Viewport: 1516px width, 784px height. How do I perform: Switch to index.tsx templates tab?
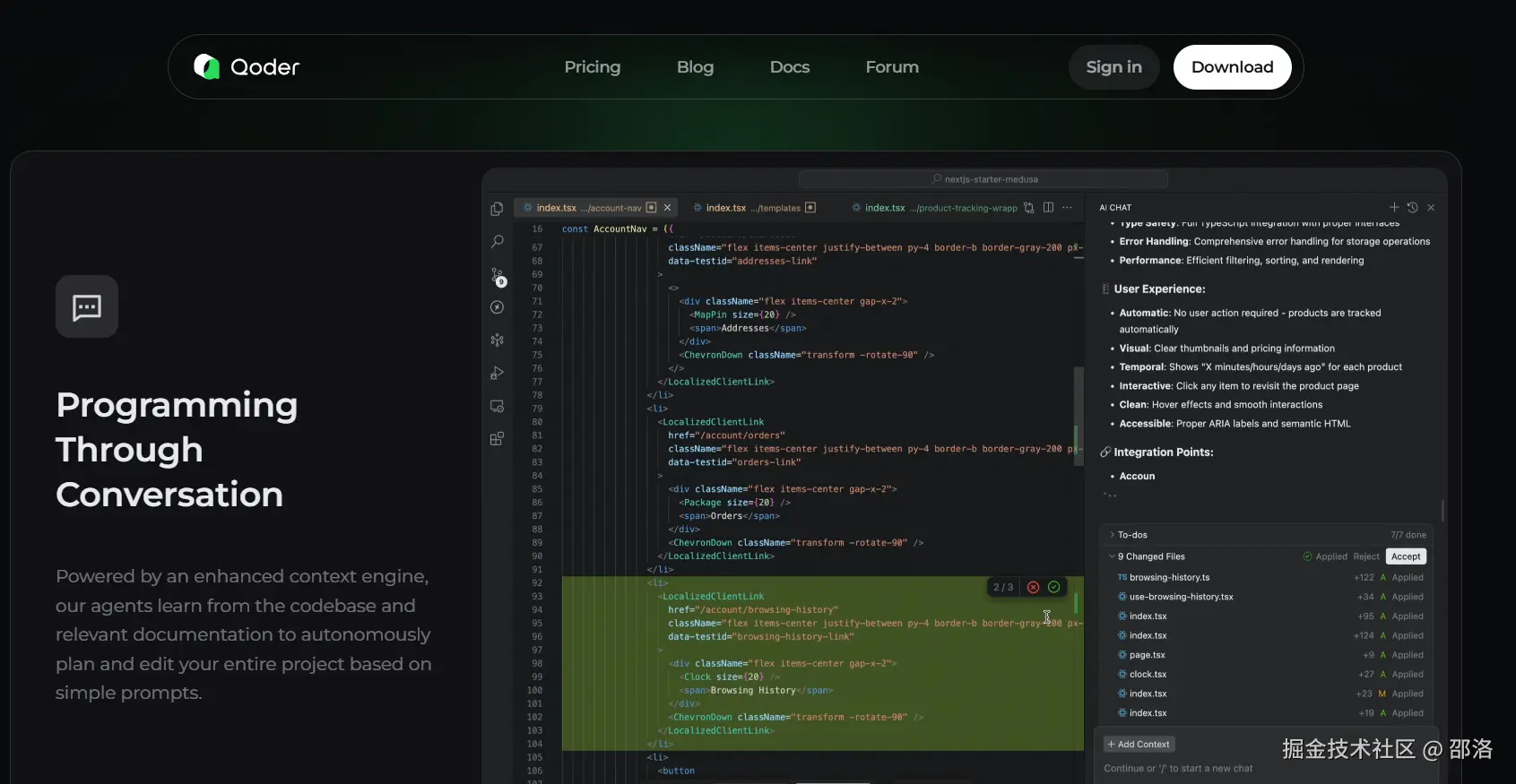pos(753,208)
